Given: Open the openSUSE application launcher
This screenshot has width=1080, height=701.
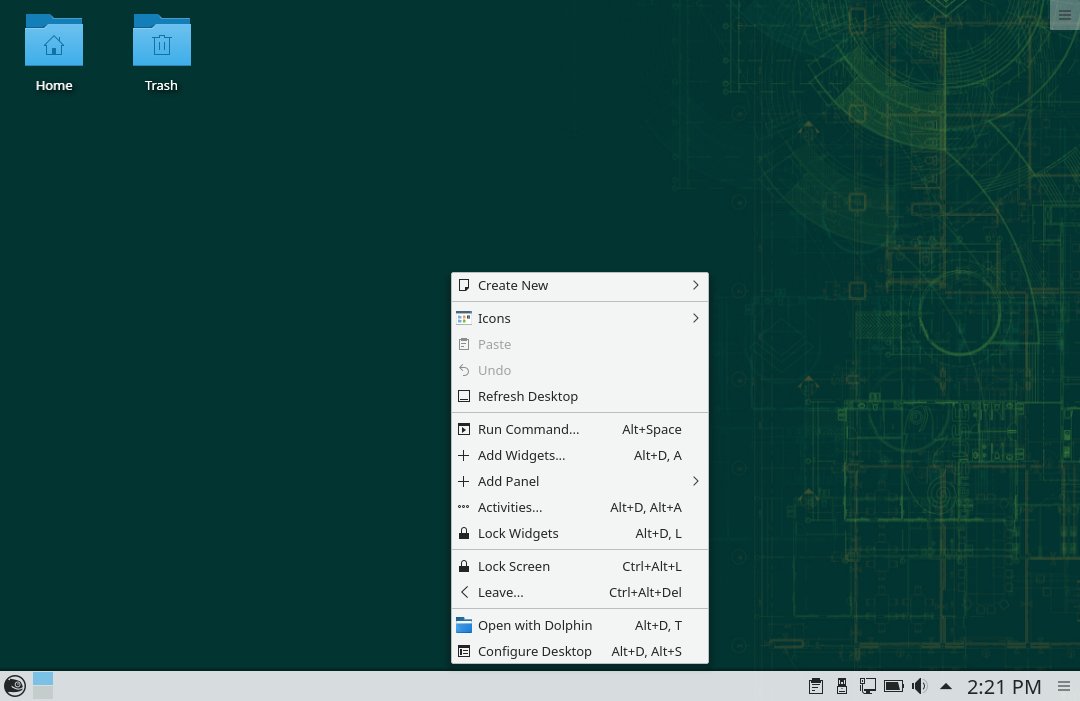Looking at the screenshot, I should coord(15,686).
